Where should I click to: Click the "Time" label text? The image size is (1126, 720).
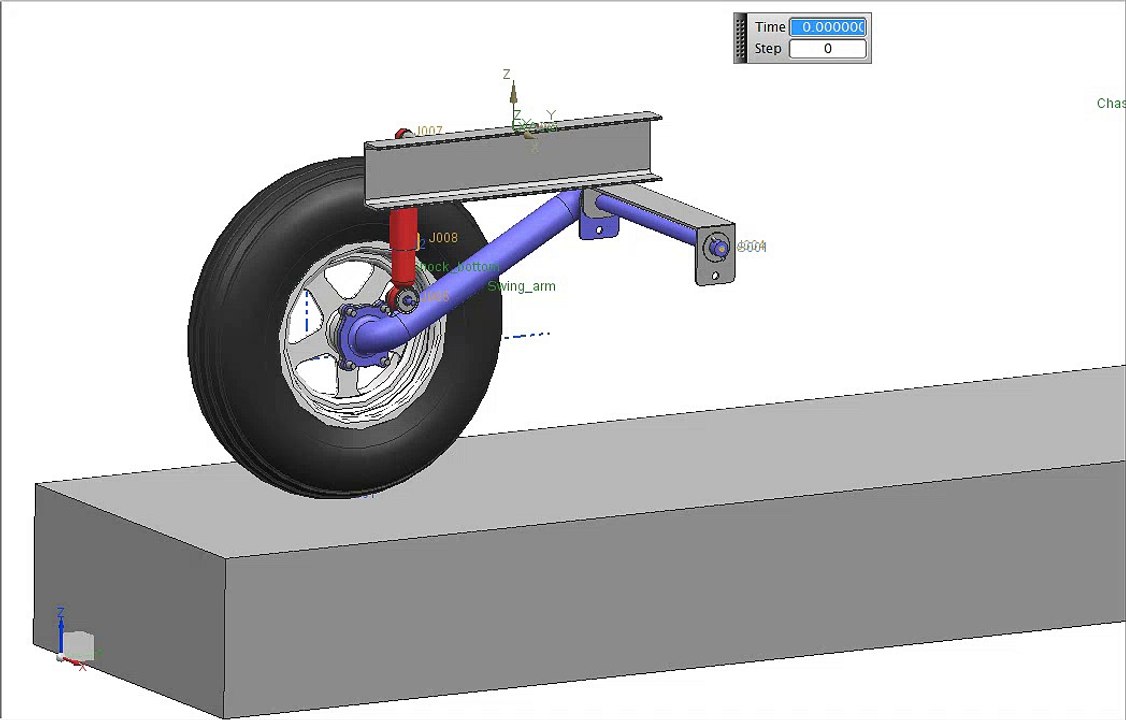pyautogui.click(x=770, y=27)
